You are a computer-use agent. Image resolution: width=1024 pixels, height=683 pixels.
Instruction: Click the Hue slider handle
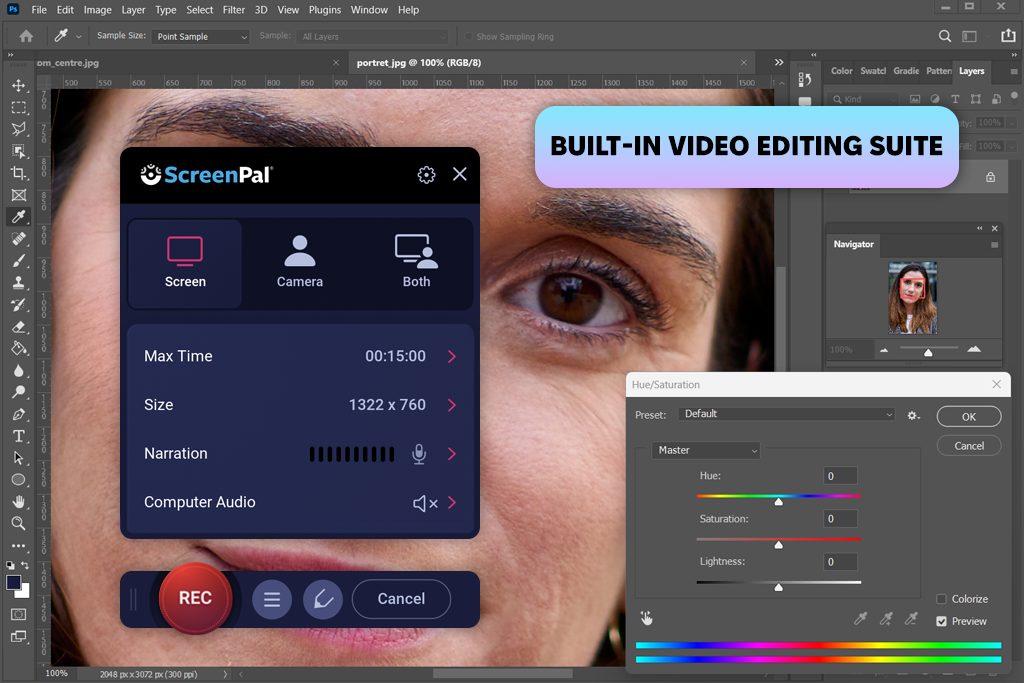click(778, 501)
